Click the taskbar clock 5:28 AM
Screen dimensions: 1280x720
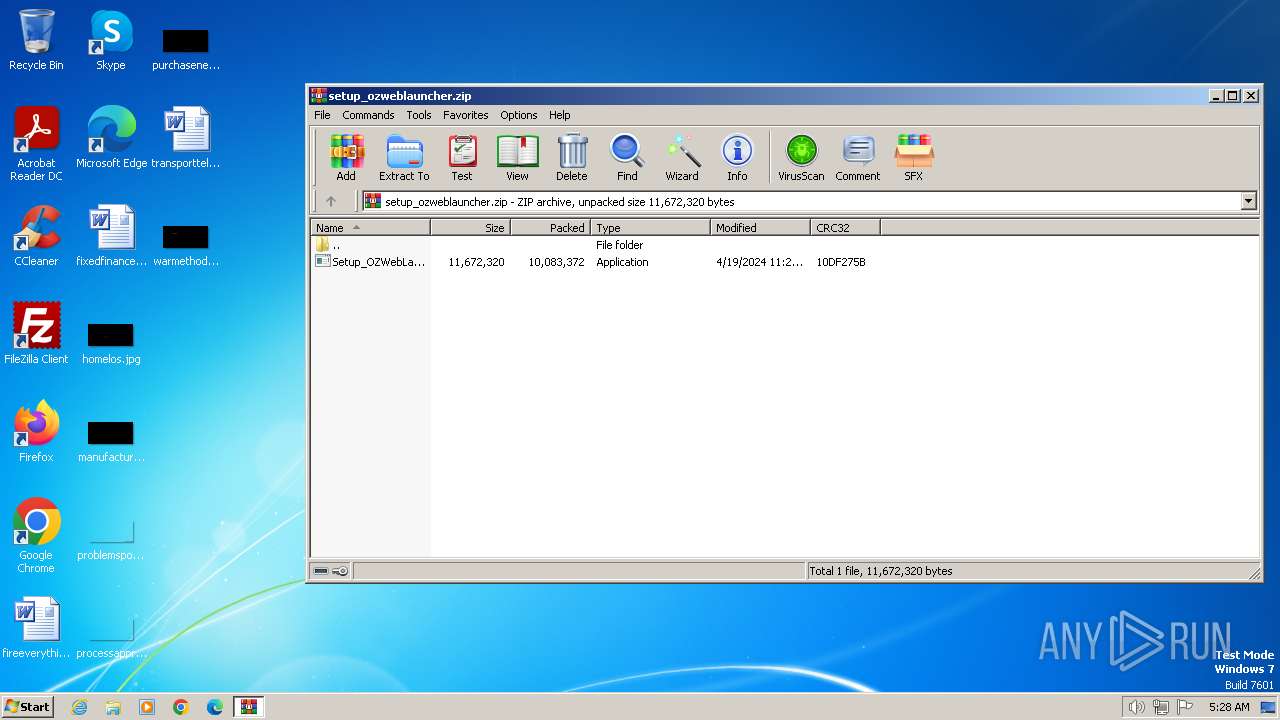click(1229, 707)
